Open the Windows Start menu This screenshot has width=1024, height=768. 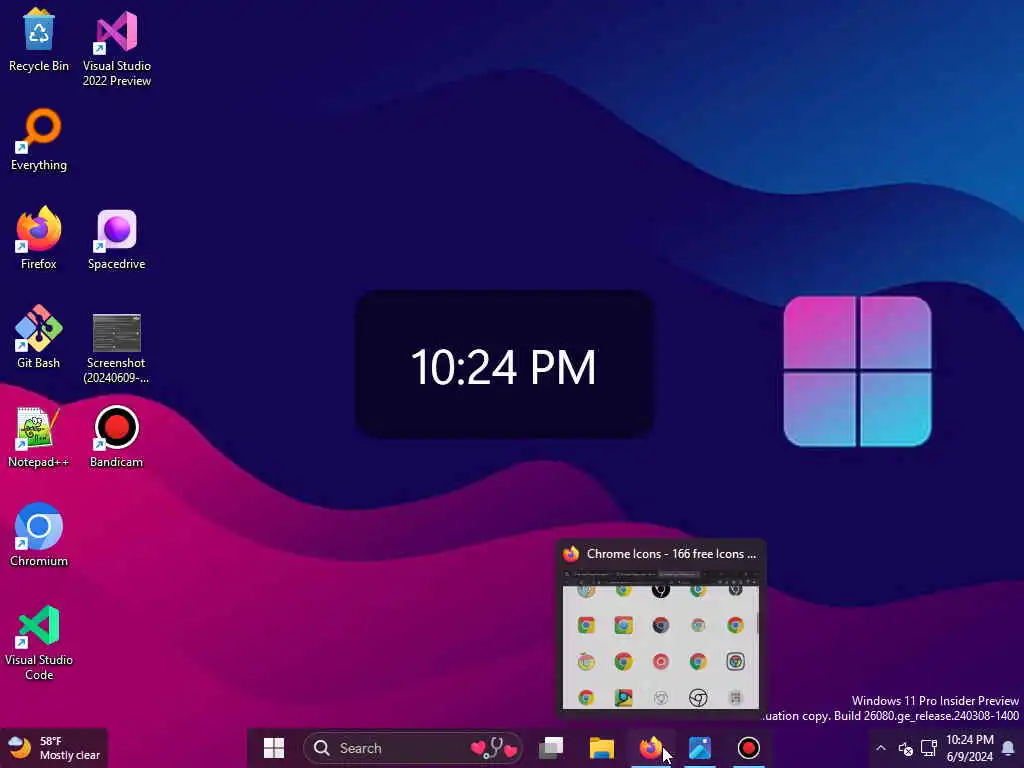[274, 748]
